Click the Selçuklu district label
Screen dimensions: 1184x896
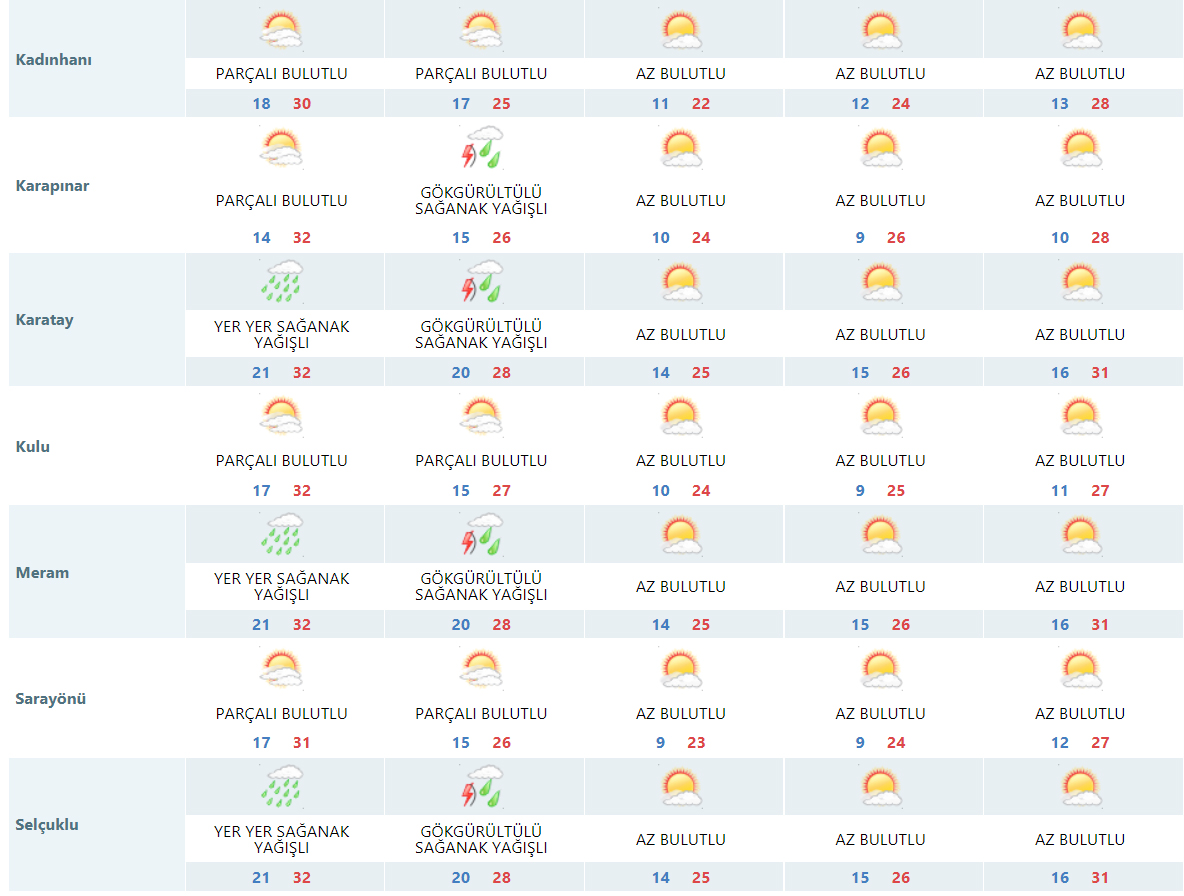click(x=47, y=825)
